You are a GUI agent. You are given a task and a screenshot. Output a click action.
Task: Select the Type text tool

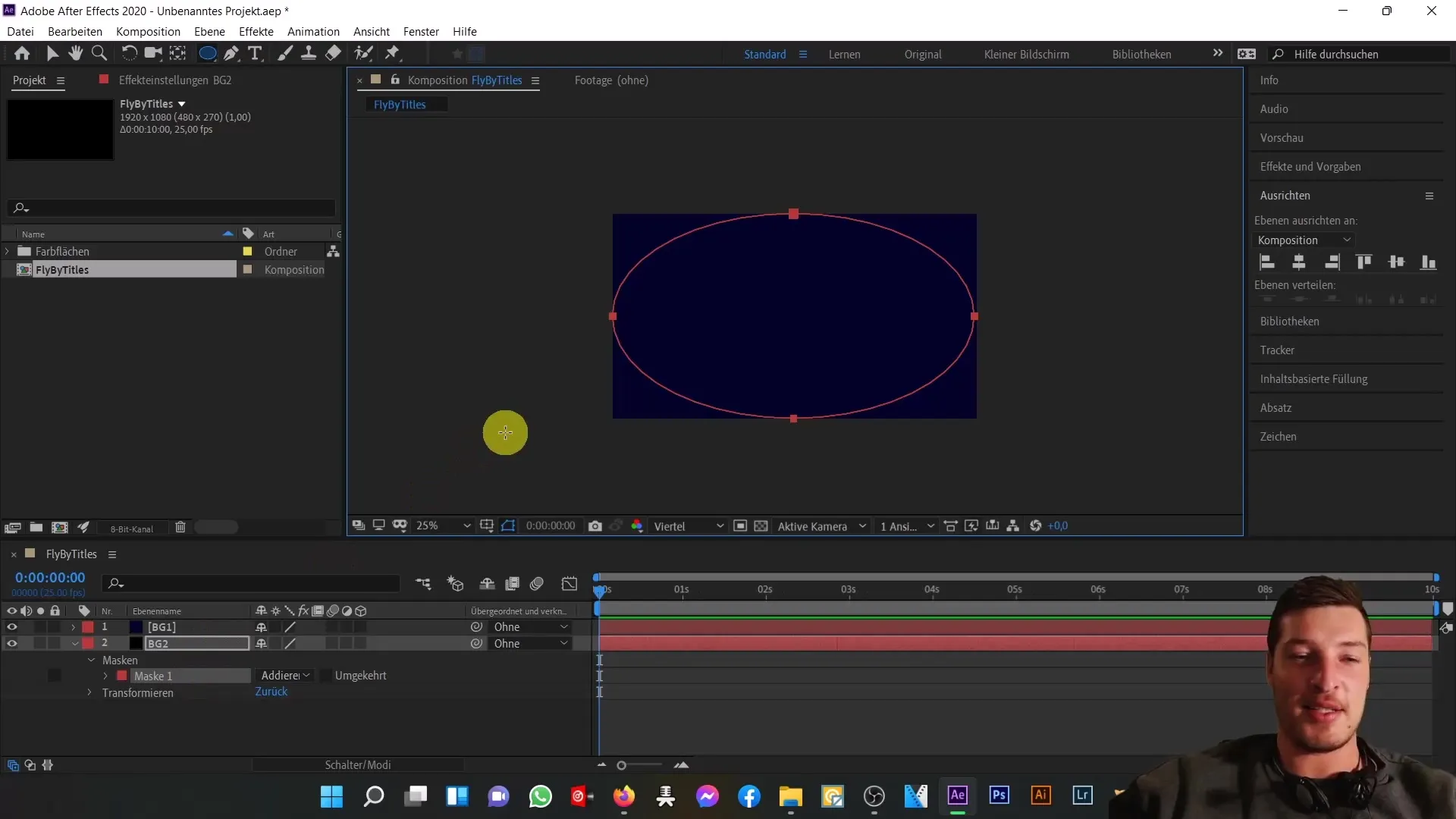point(256,53)
